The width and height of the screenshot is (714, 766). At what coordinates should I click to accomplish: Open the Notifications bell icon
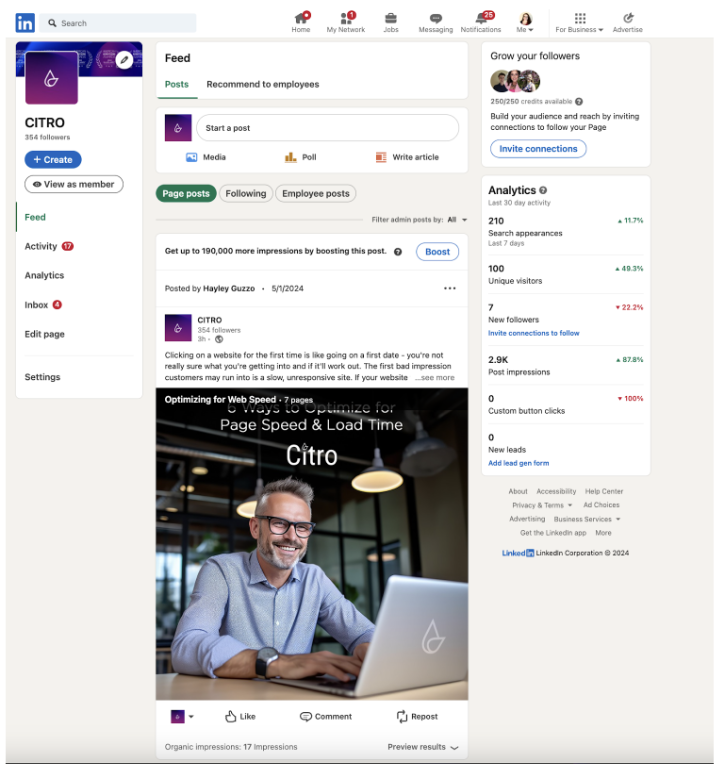(481, 19)
